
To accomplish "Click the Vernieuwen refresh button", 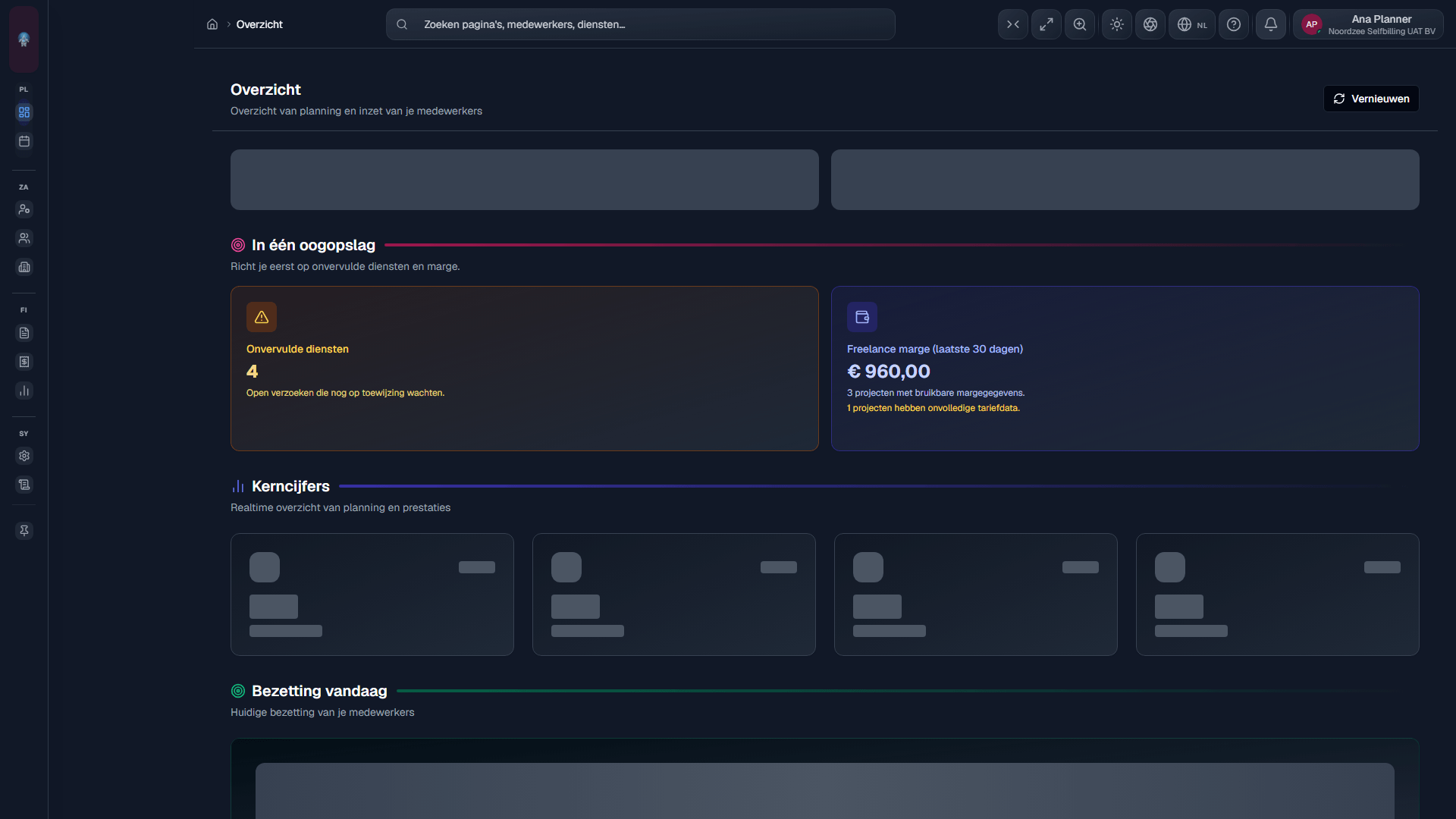I will (1371, 99).
